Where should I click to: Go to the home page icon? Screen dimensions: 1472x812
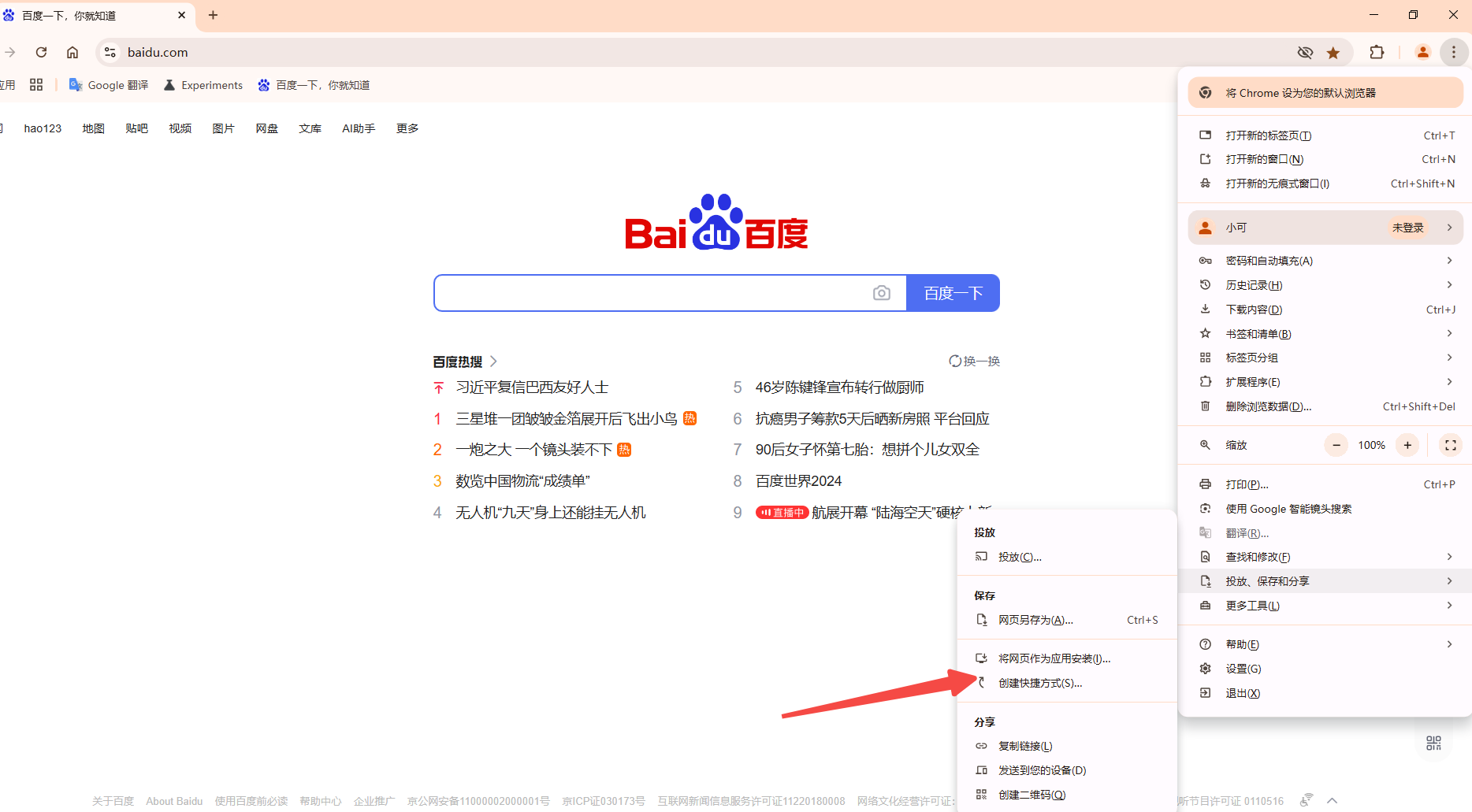[72, 52]
